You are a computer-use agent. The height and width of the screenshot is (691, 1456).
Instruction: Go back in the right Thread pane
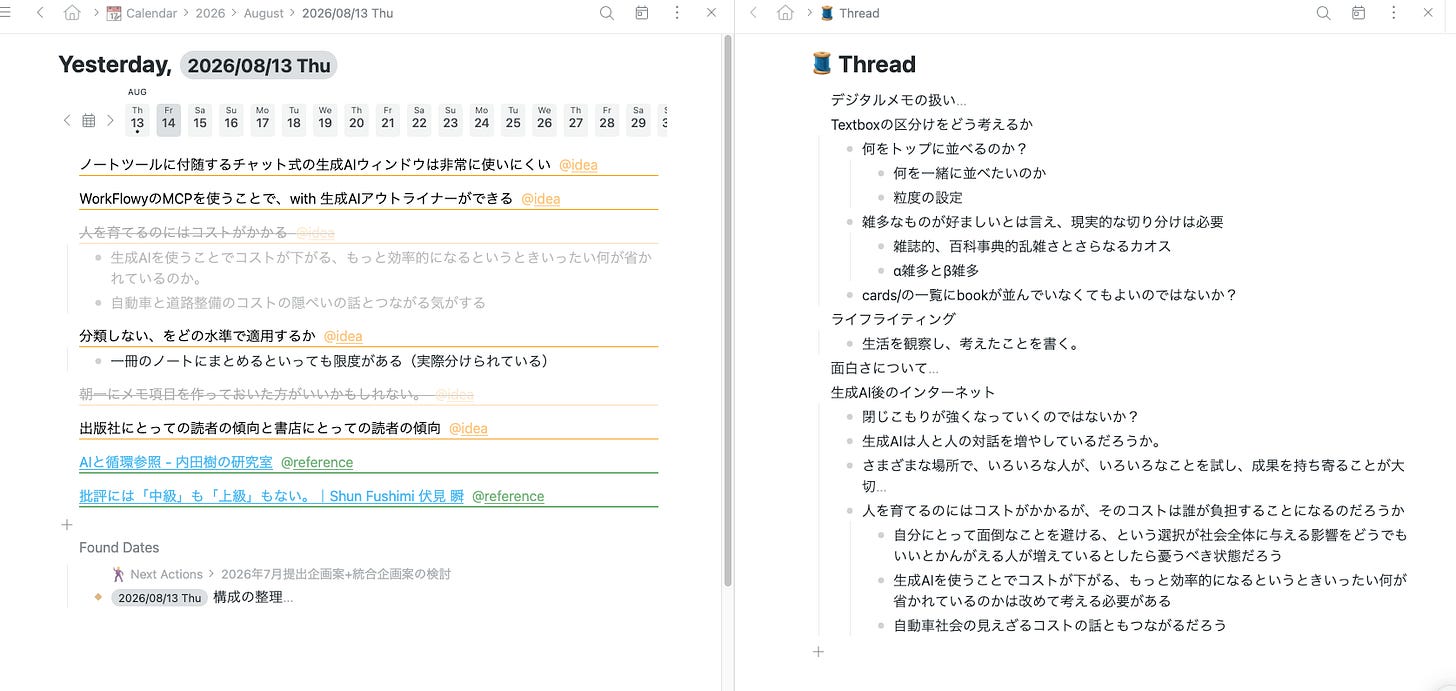point(754,13)
